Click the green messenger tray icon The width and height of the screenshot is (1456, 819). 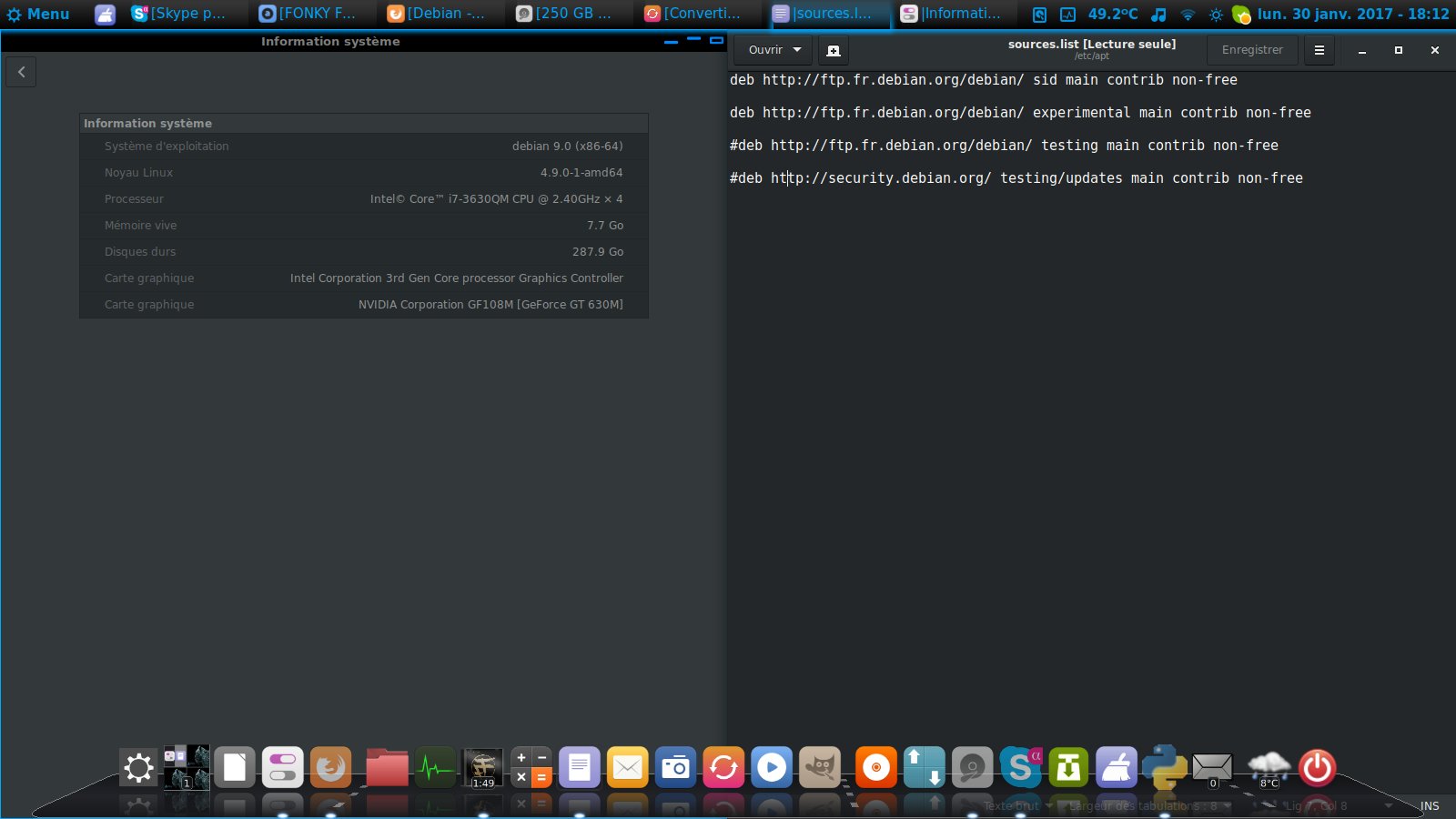(x=1241, y=15)
